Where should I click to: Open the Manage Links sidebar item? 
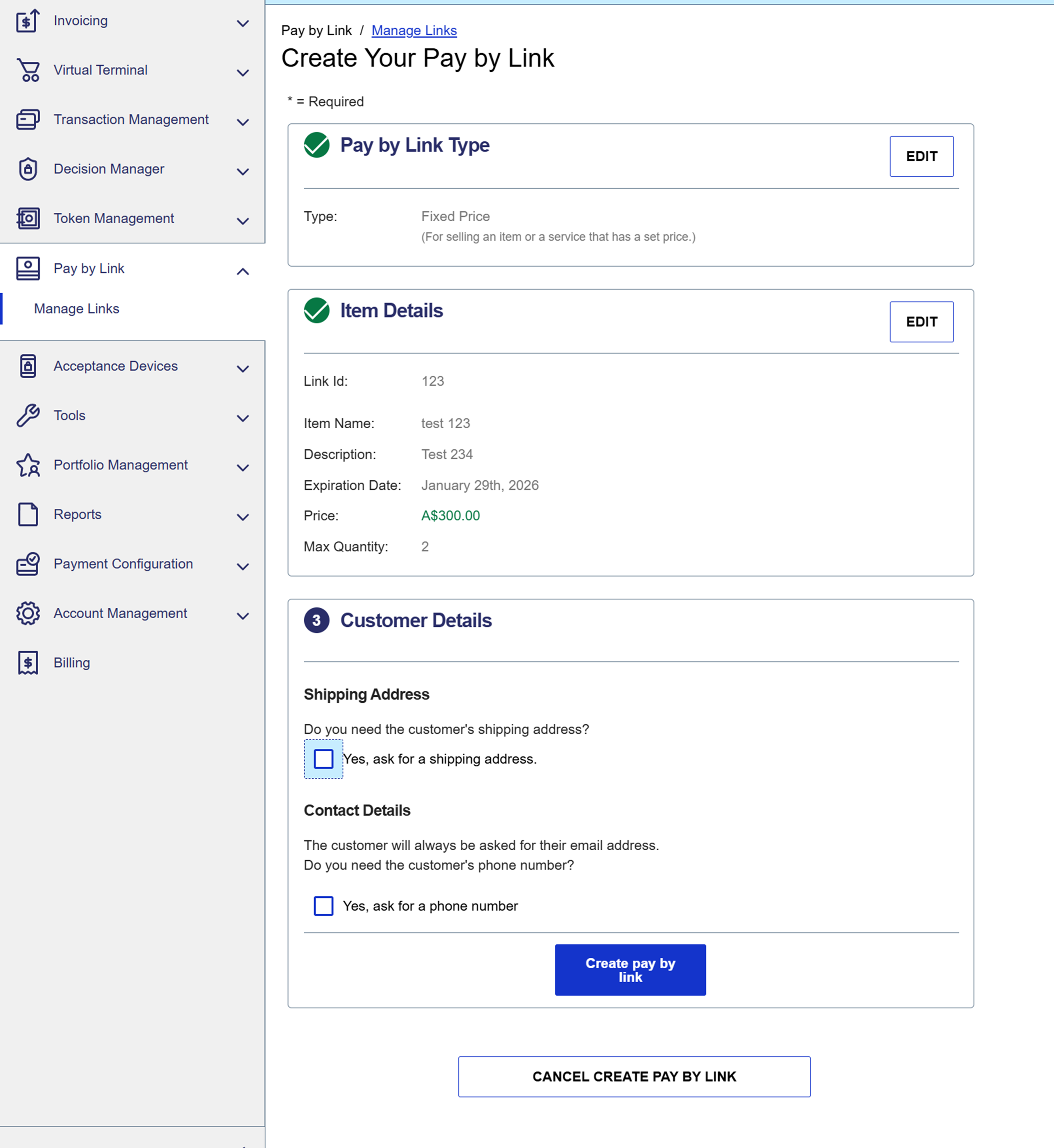coord(77,308)
